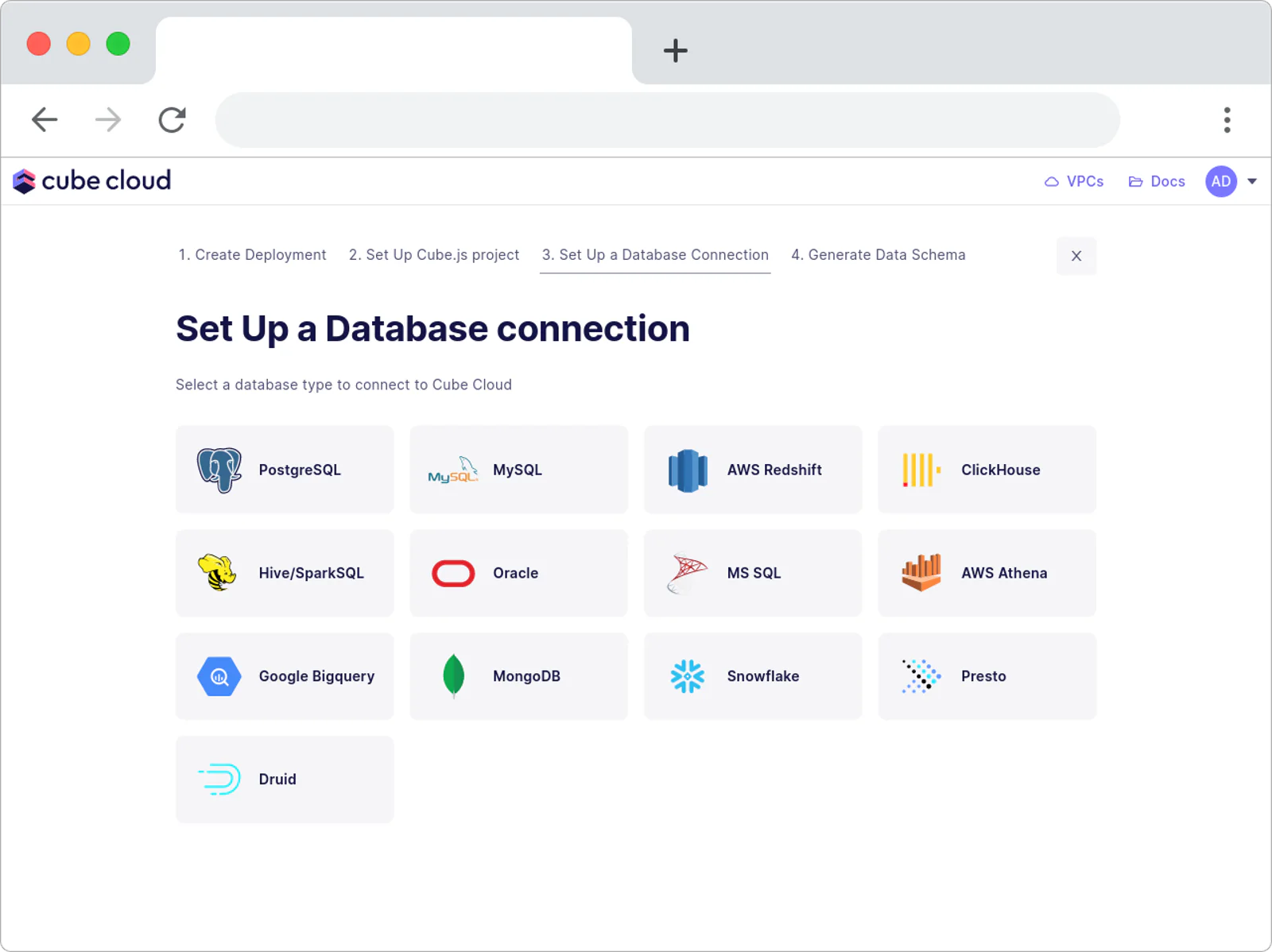Choose the AWS Redshift label
The height and width of the screenshot is (952, 1272).
tap(774, 470)
